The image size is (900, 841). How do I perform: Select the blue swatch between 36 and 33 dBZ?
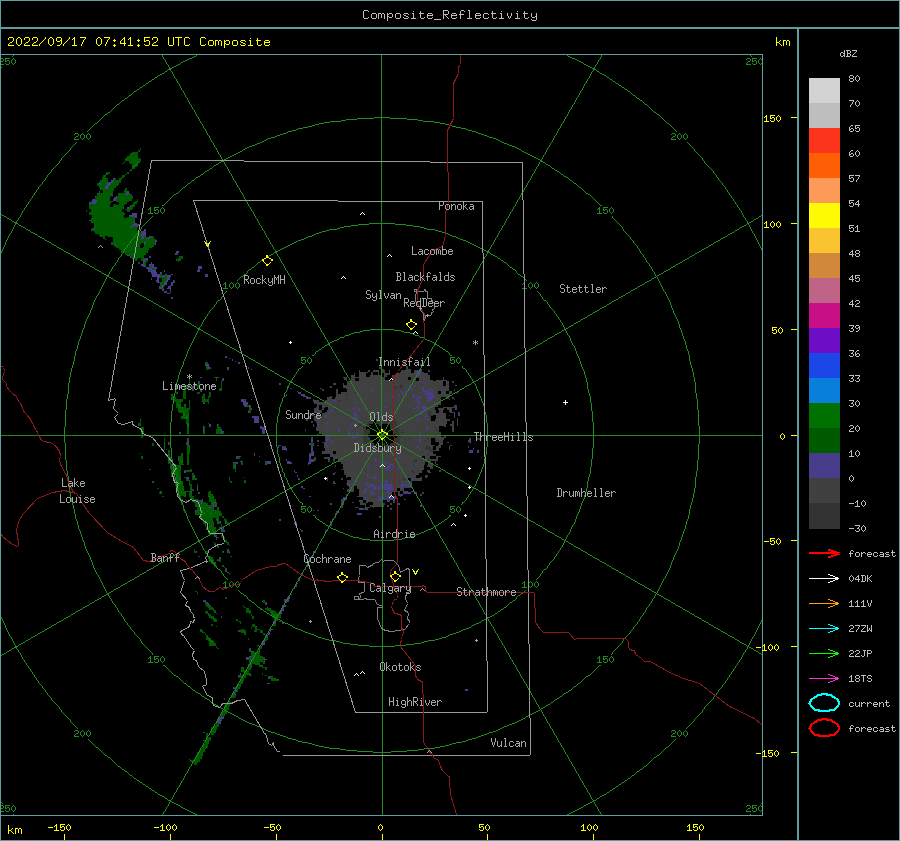(x=824, y=366)
